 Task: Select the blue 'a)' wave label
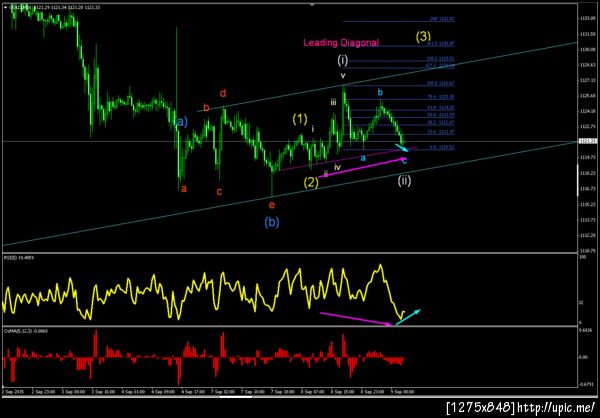point(182,122)
